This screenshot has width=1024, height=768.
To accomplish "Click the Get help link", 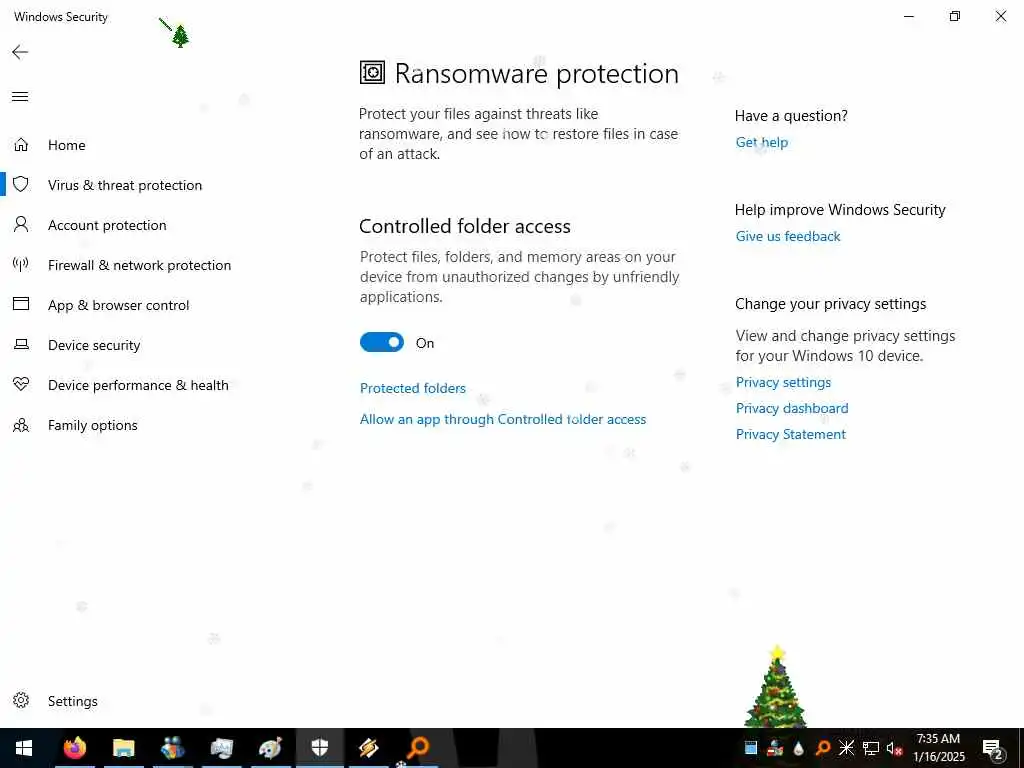I will point(761,142).
